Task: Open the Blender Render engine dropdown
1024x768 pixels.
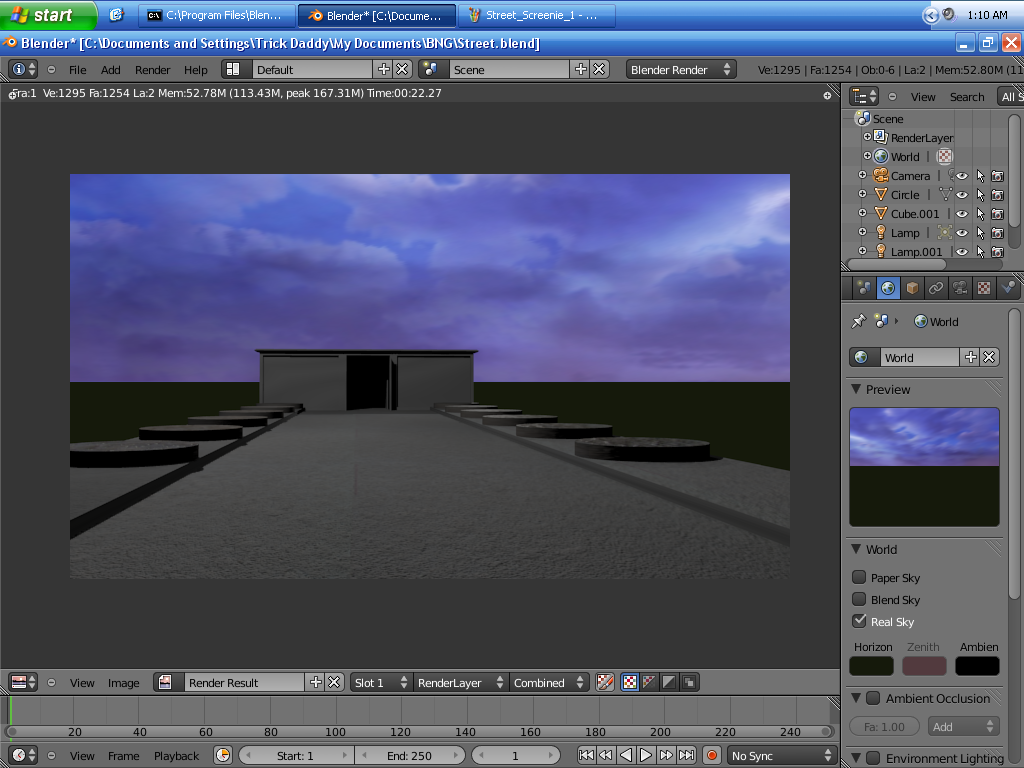Action: click(x=681, y=70)
